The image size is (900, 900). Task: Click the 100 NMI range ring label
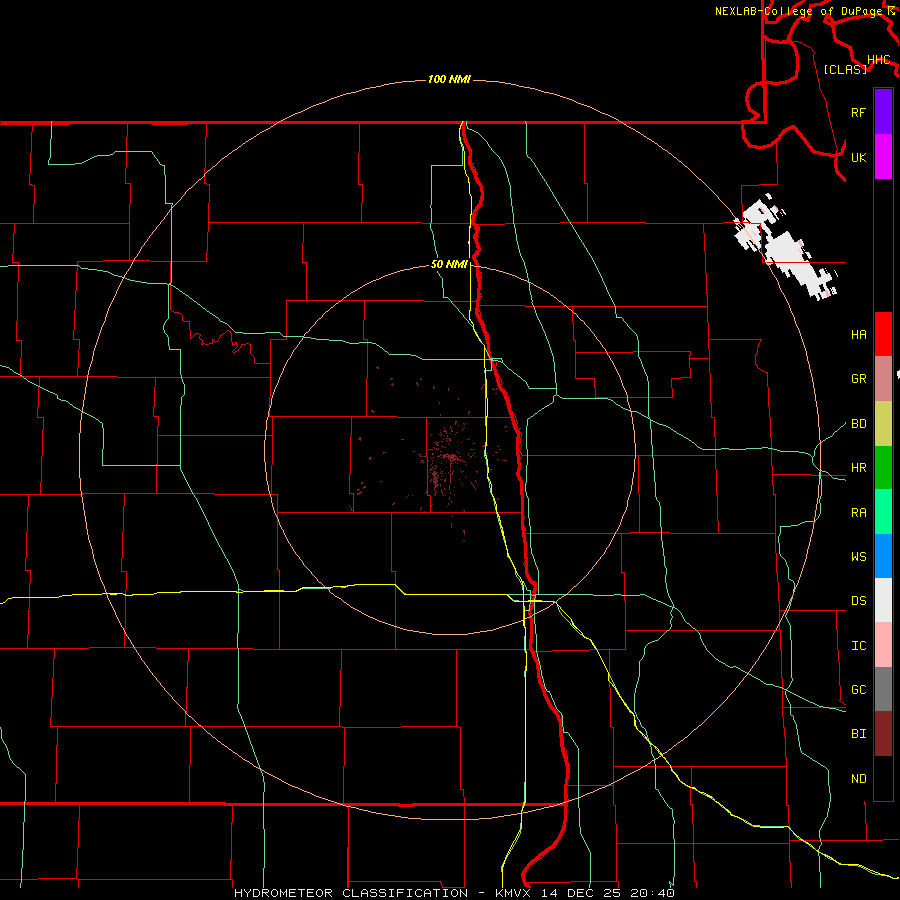(449, 79)
